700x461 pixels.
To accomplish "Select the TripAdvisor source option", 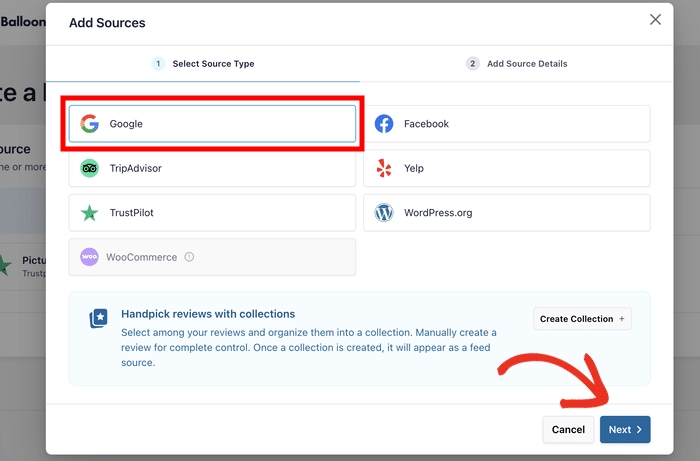I will coord(210,168).
